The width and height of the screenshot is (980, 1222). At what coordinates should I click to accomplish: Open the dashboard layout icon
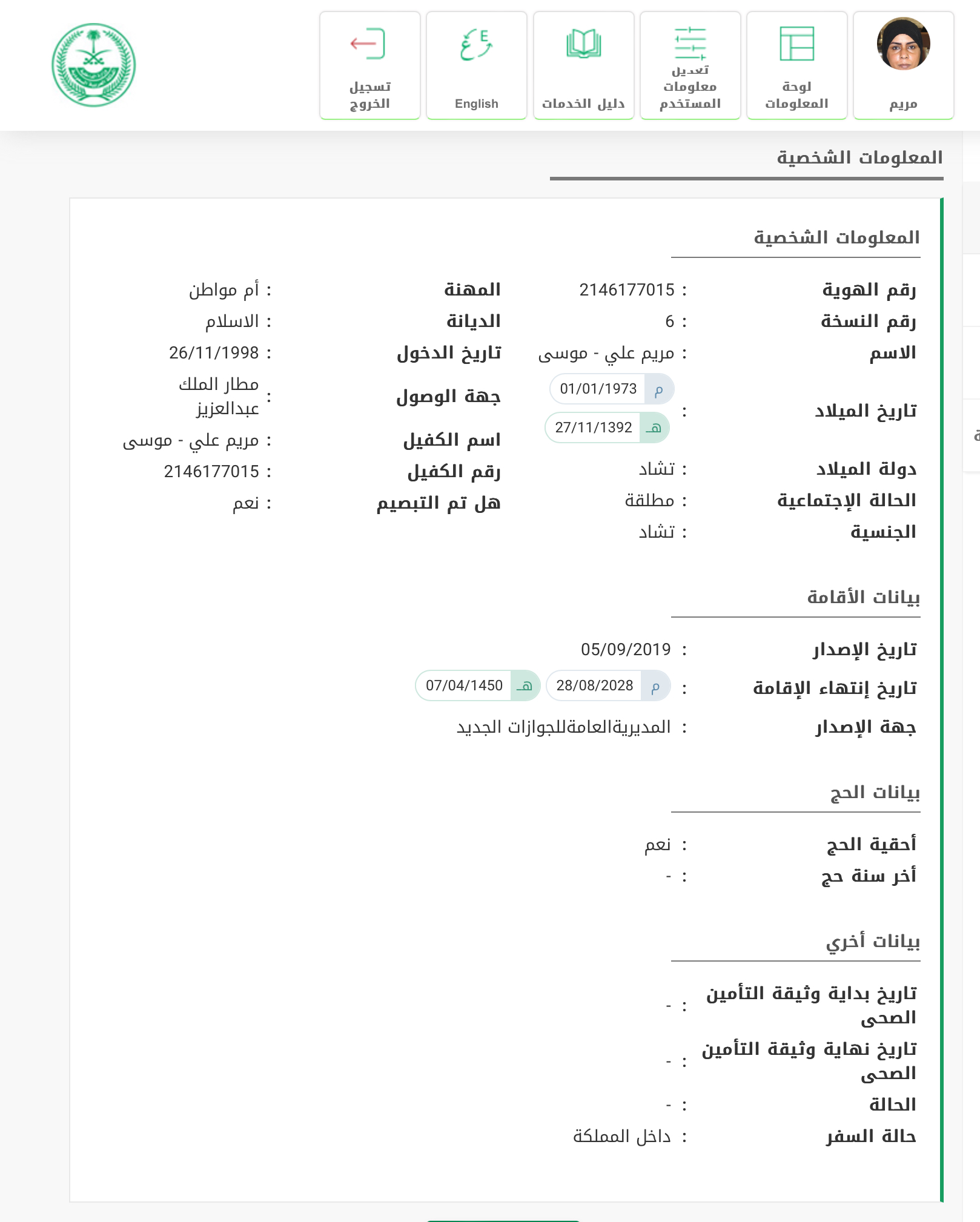(x=796, y=44)
